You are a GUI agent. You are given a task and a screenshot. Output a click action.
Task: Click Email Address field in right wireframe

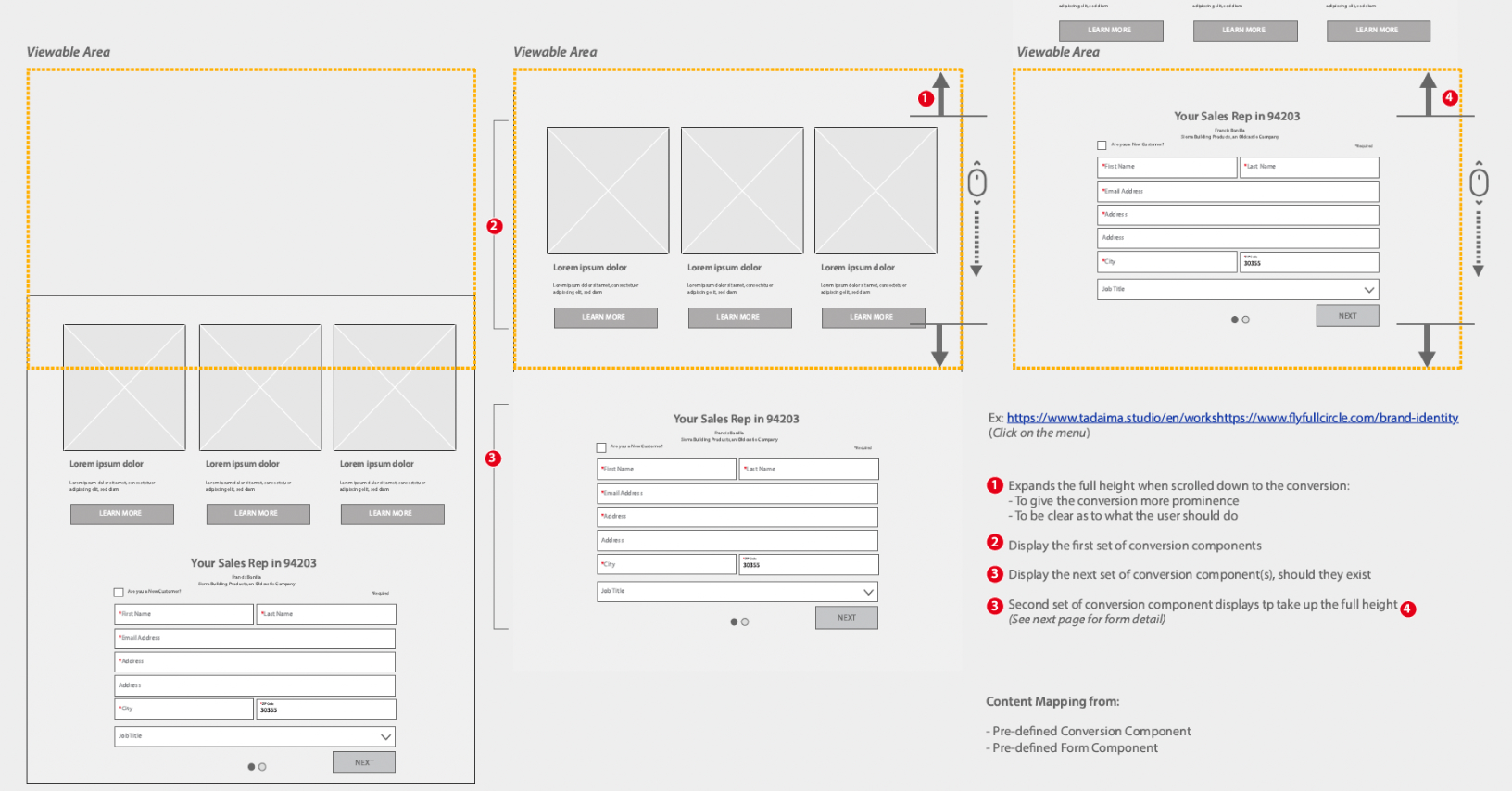pyautogui.click(x=1238, y=191)
